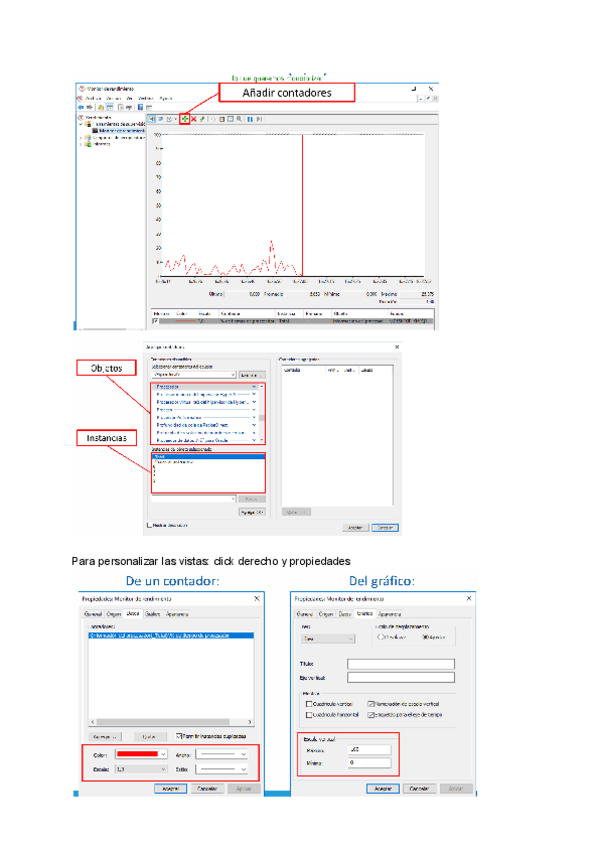Switch to Origen tab in 'Del gráfico' dialog
Screen dimensions: 600x848
tap(326, 614)
